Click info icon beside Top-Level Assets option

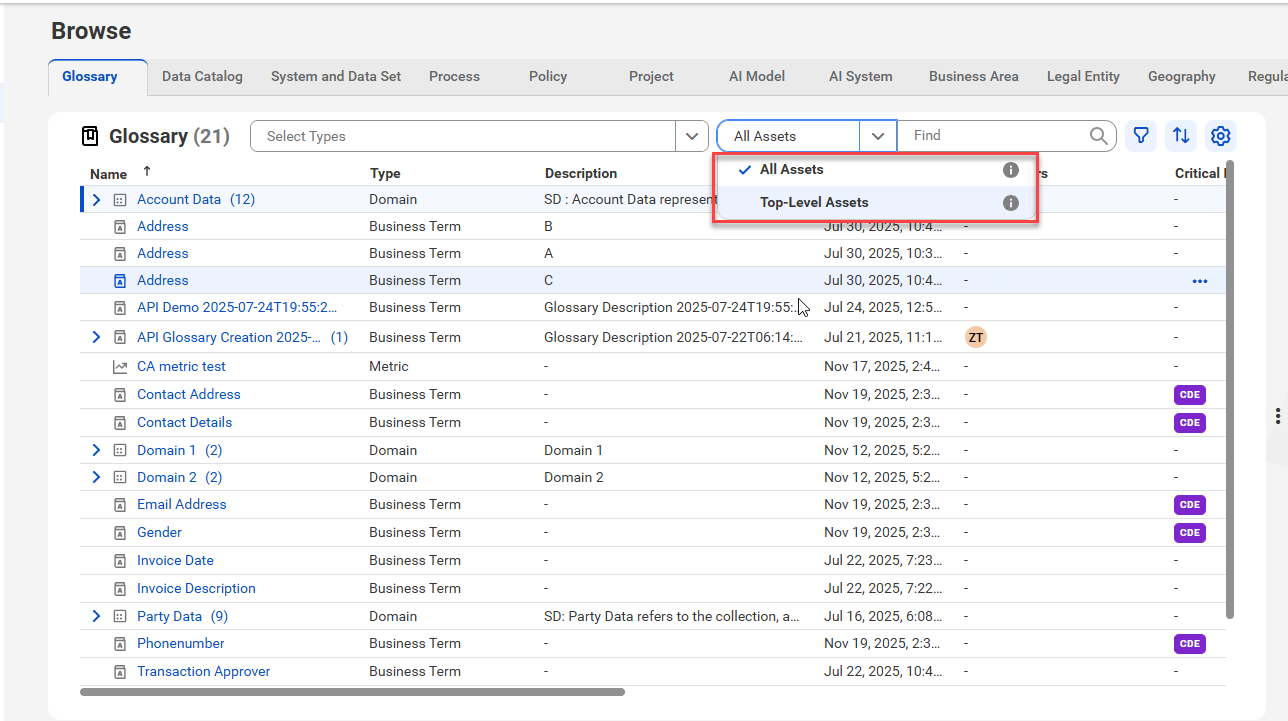[x=1010, y=203]
